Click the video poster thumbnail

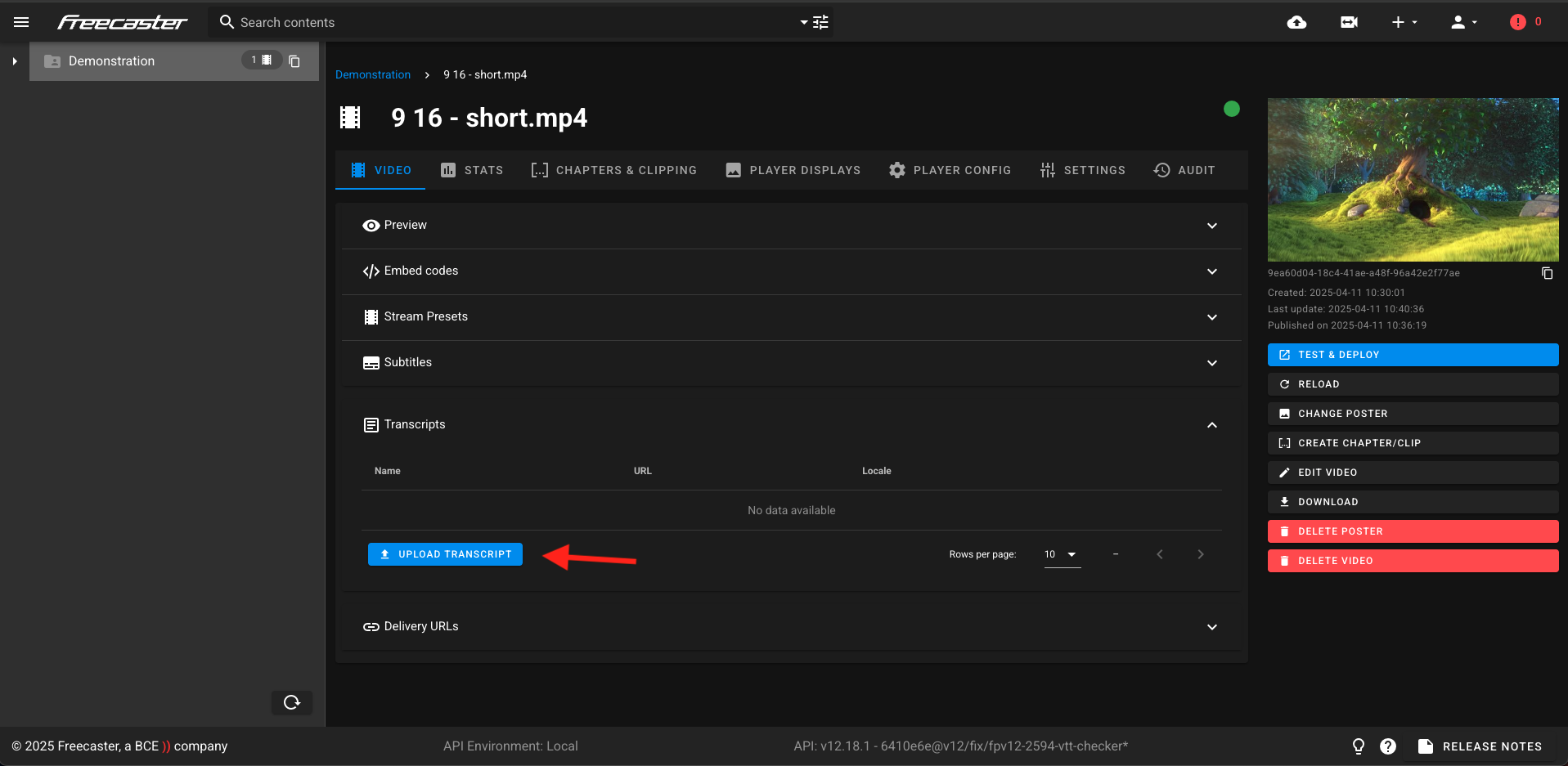[x=1413, y=180]
